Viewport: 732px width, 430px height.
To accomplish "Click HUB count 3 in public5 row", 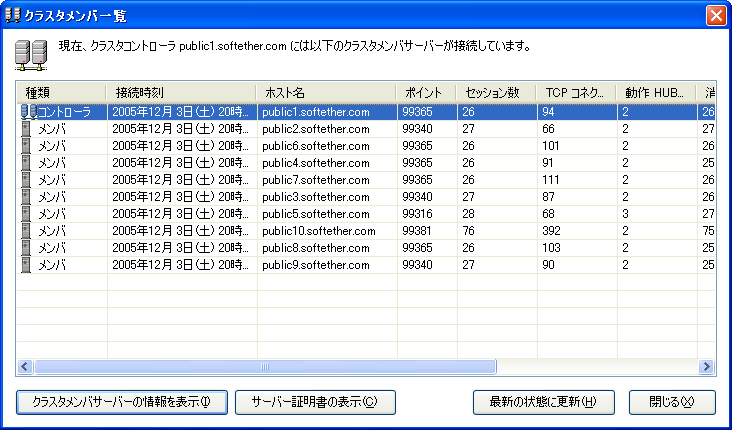I will coord(626,214).
